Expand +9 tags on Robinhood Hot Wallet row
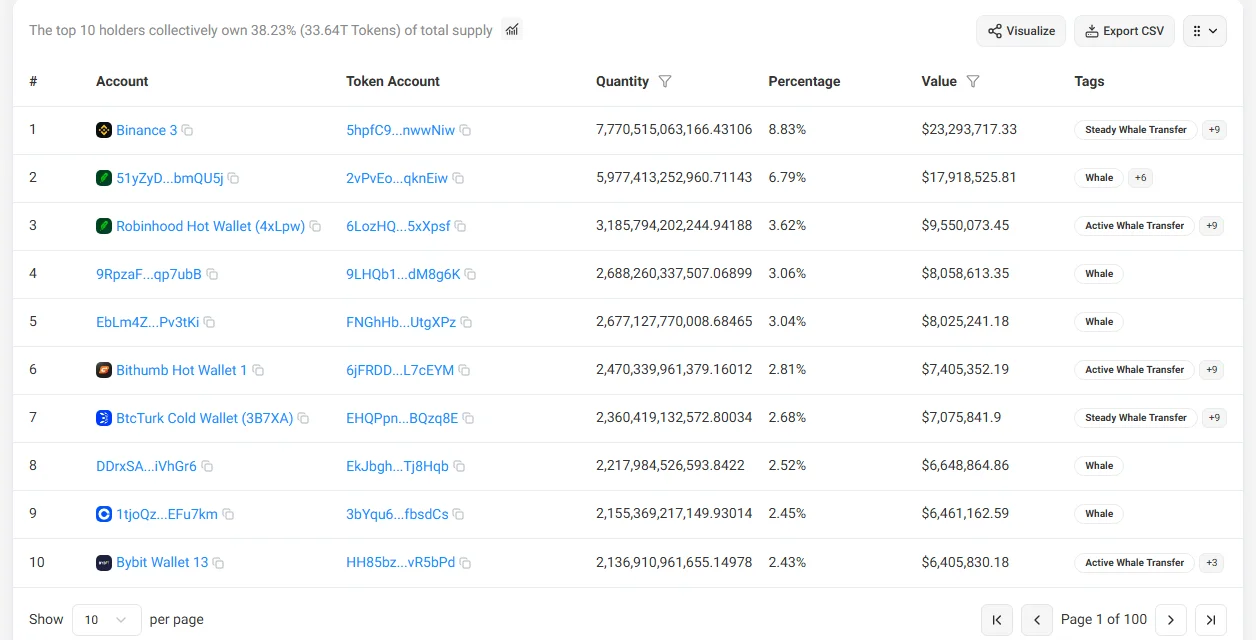Screen dimensions: 1256x640 (1213, 226)
